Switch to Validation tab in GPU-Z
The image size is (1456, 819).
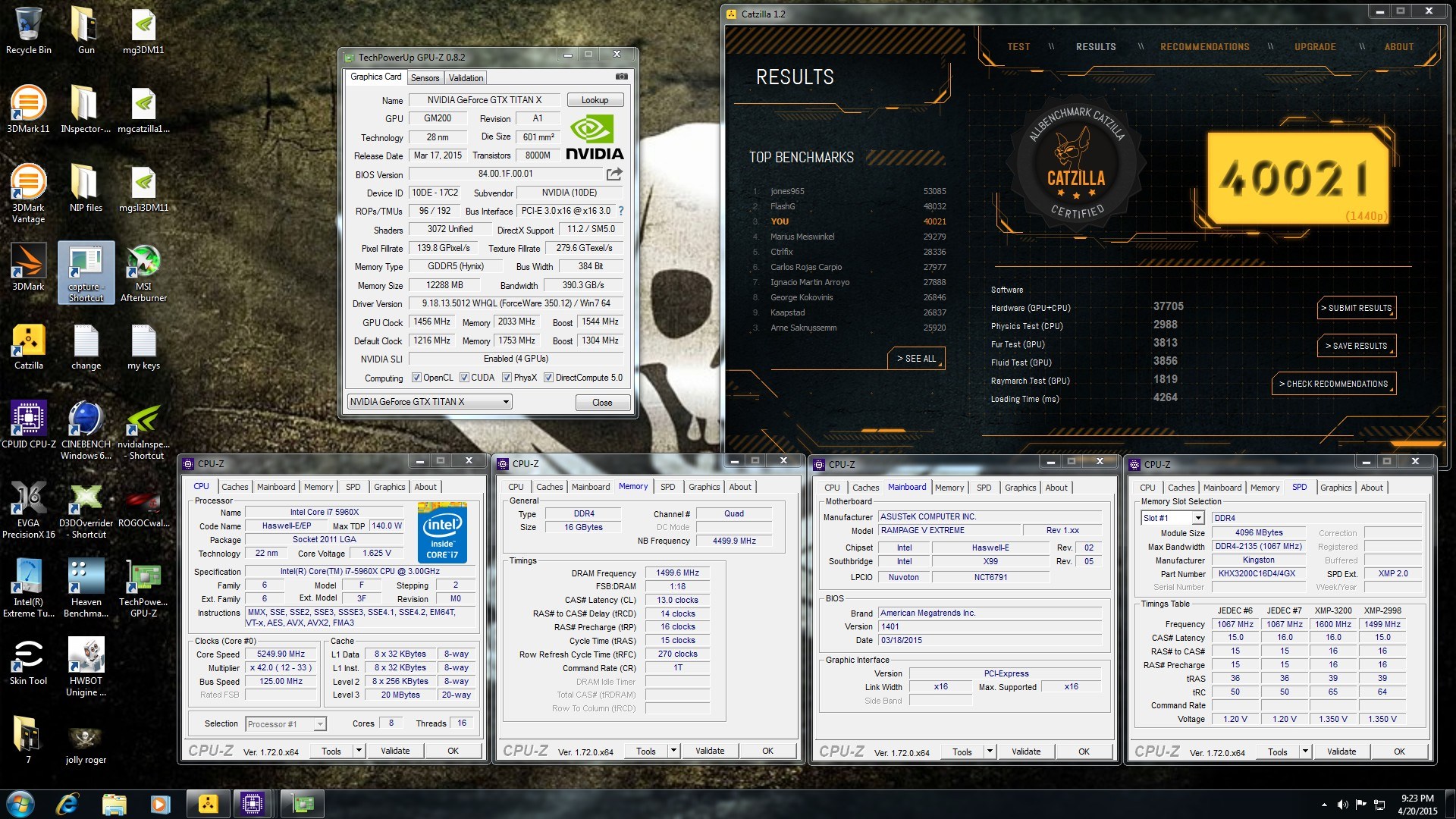tap(466, 78)
